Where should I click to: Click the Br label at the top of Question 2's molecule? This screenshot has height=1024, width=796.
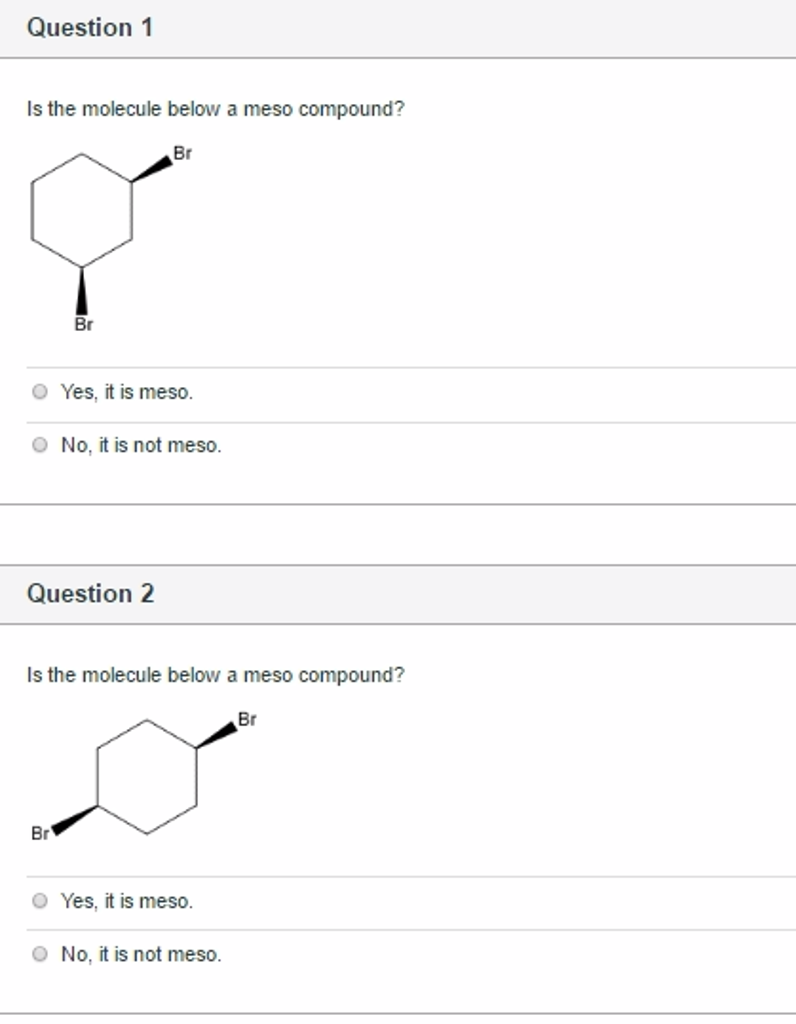coord(246,717)
